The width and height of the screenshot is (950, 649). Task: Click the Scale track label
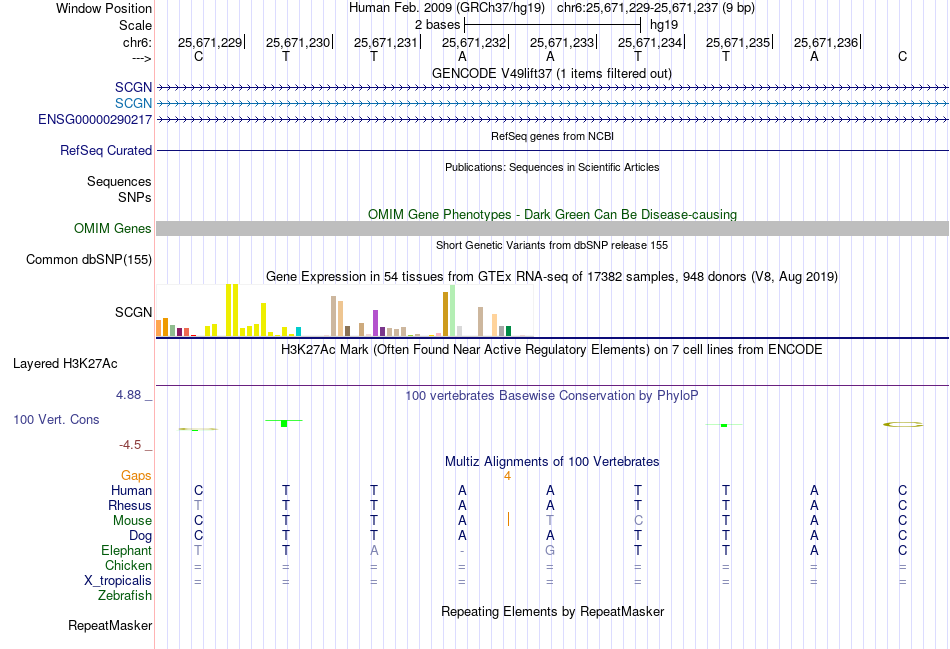point(135,25)
